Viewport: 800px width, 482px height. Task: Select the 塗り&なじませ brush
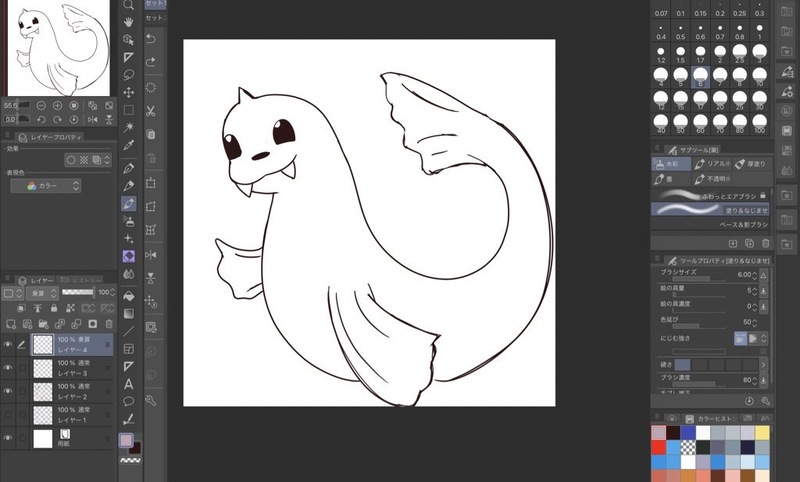pyautogui.click(x=710, y=210)
